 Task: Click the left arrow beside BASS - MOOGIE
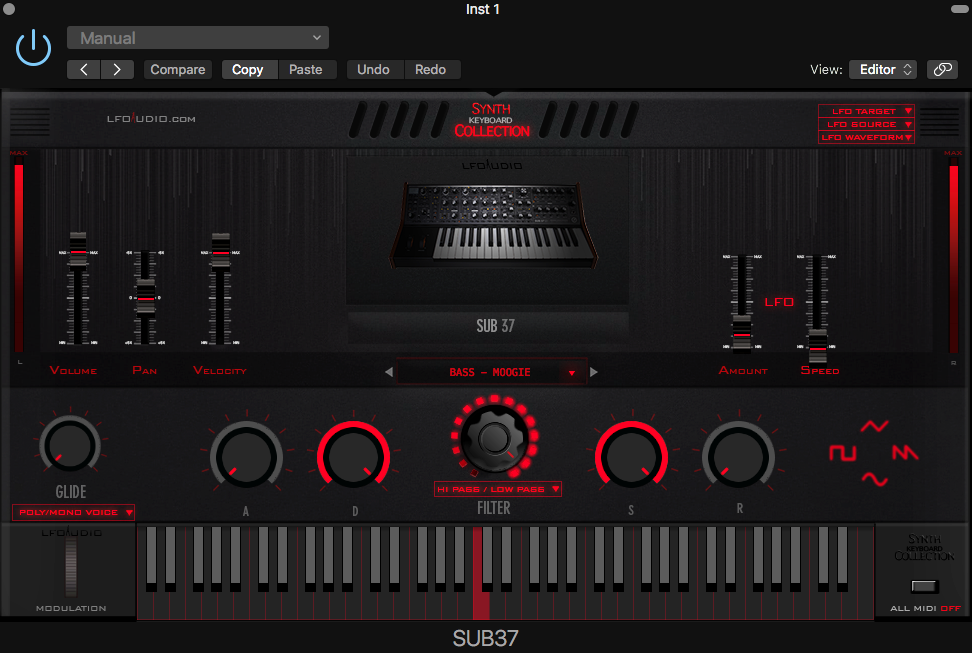(390, 371)
